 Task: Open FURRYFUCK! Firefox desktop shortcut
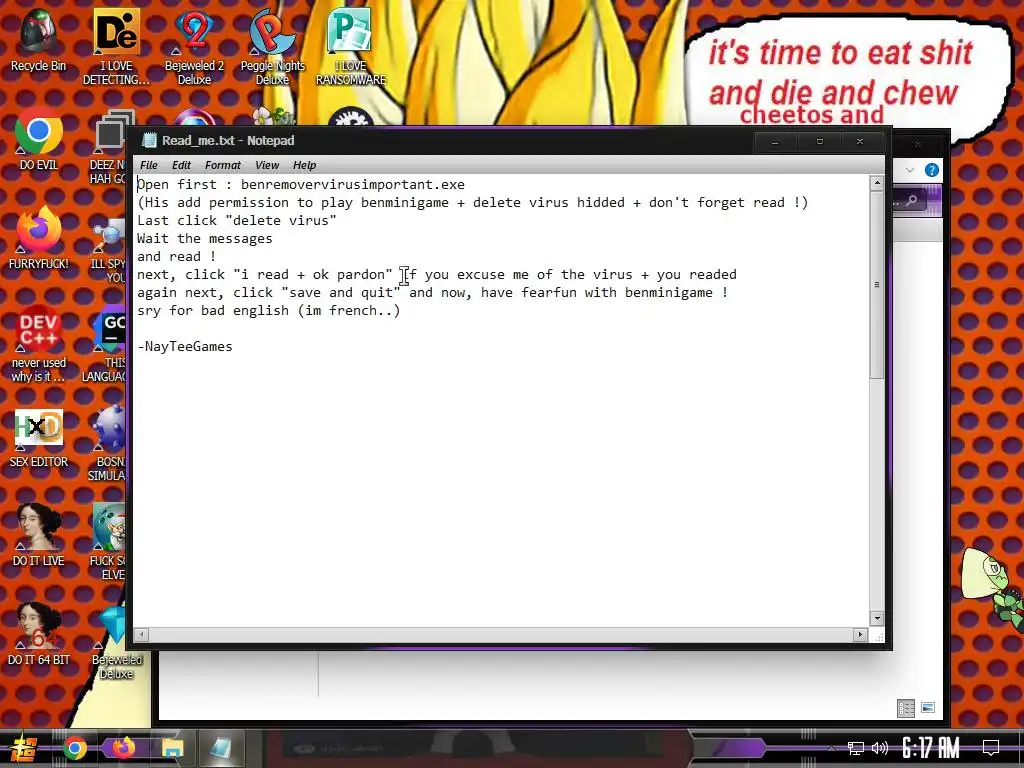pyautogui.click(x=39, y=239)
